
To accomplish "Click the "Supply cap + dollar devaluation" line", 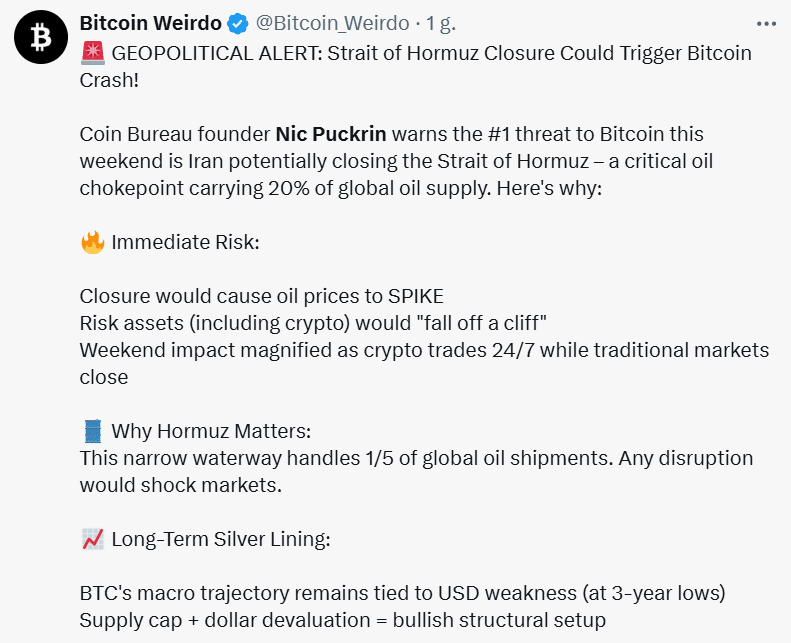I will 342,620.
